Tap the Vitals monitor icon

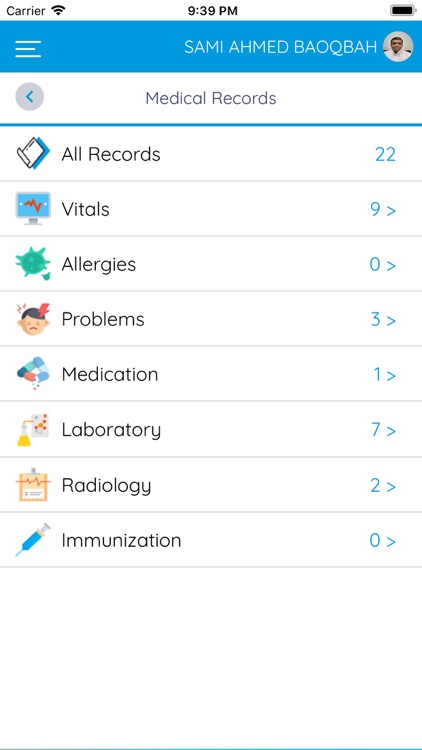(x=33, y=209)
